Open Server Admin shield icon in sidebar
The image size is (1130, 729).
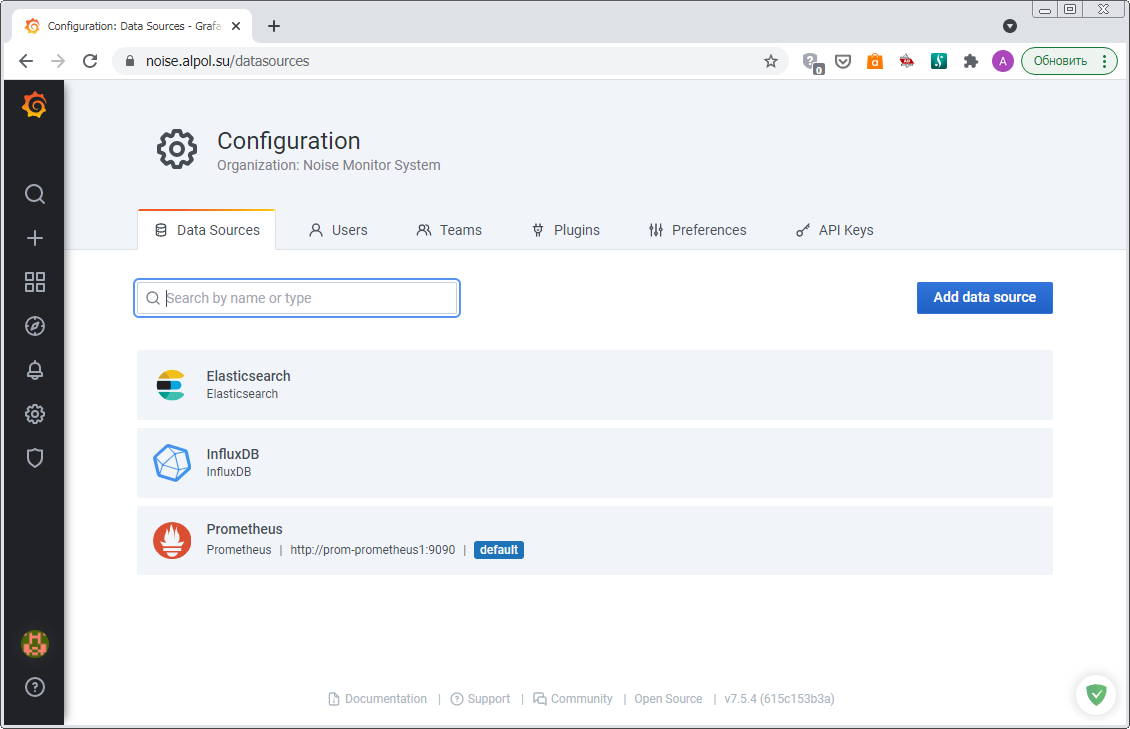tap(35, 458)
